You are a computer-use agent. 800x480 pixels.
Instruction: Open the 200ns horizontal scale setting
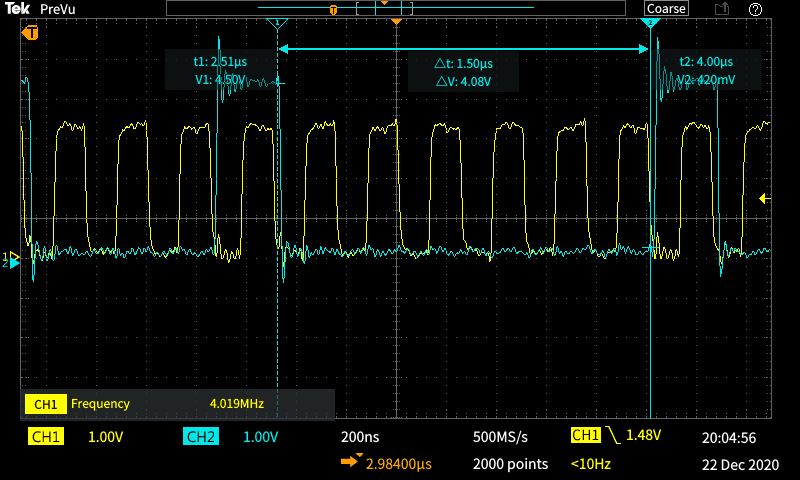360,437
